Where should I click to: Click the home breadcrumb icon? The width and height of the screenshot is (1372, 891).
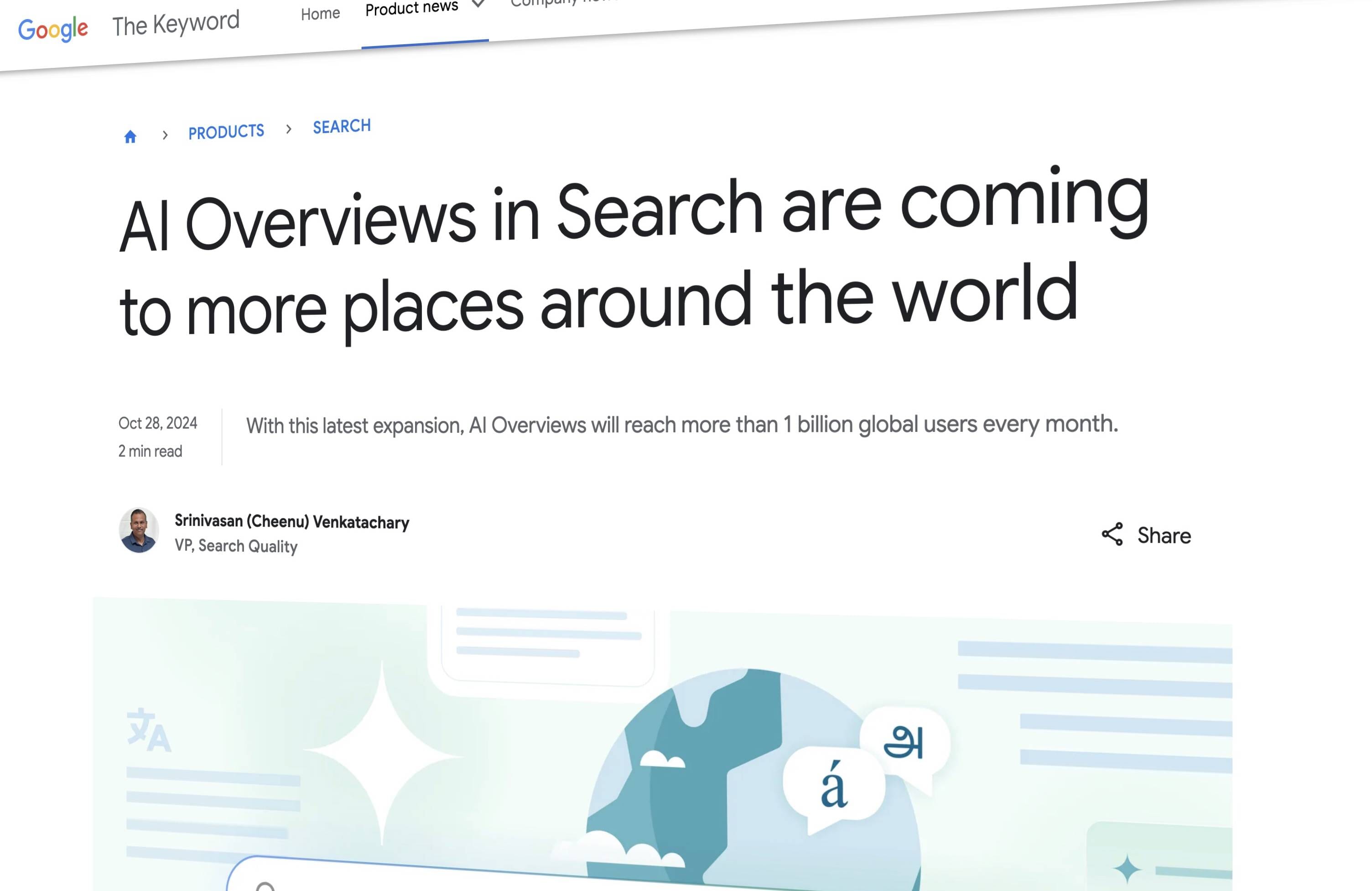[130, 137]
